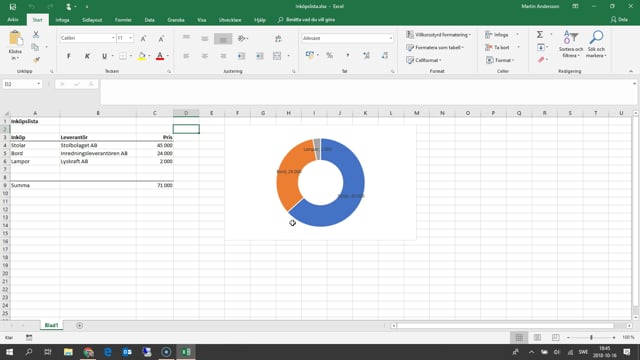
Task: Click the cell borders icon
Action: [x=122, y=56]
